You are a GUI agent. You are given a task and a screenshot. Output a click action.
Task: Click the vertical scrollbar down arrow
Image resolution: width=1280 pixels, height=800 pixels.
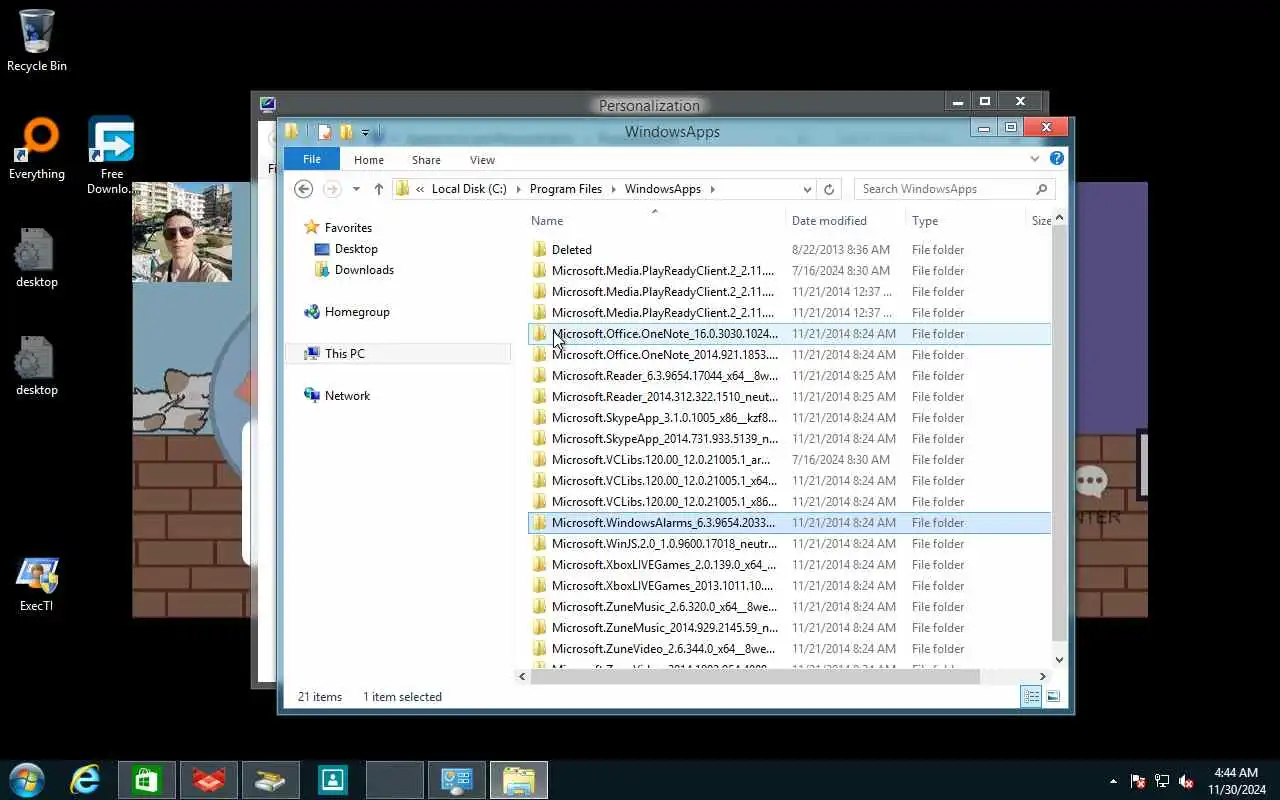tap(1060, 660)
